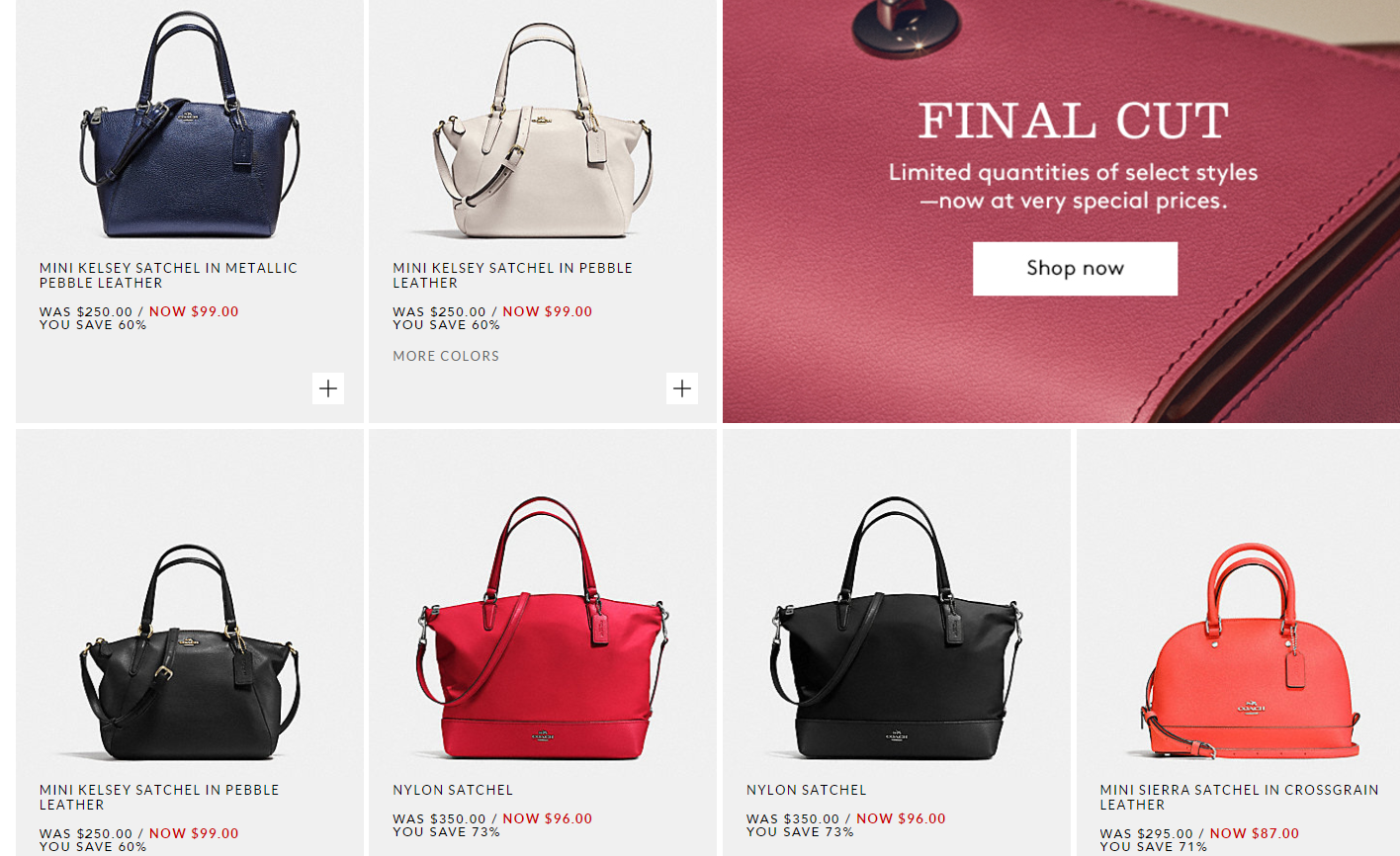The width and height of the screenshot is (1400, 856).
Task: Click NOW $87.00 price on Sierra satchel
Action: 1255,833
